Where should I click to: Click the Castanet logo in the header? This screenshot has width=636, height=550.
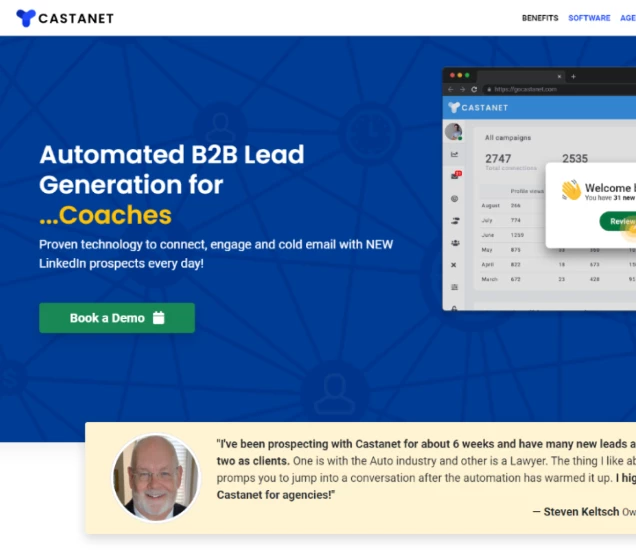65,18
